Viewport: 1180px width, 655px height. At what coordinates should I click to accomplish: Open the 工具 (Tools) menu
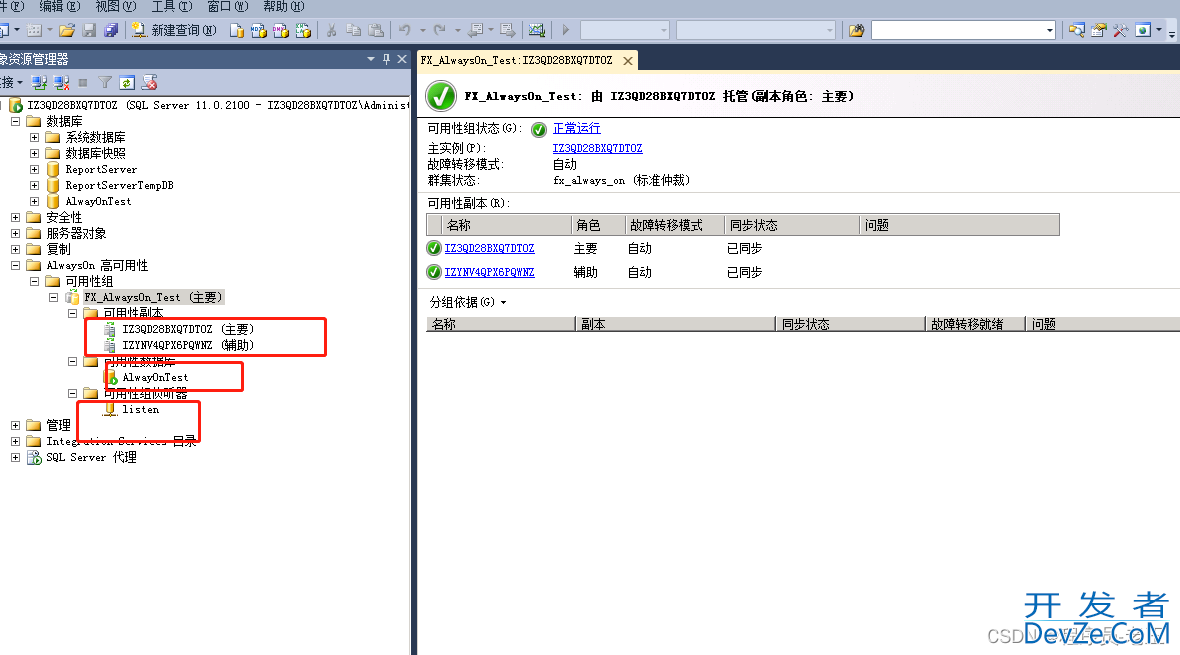172,7
